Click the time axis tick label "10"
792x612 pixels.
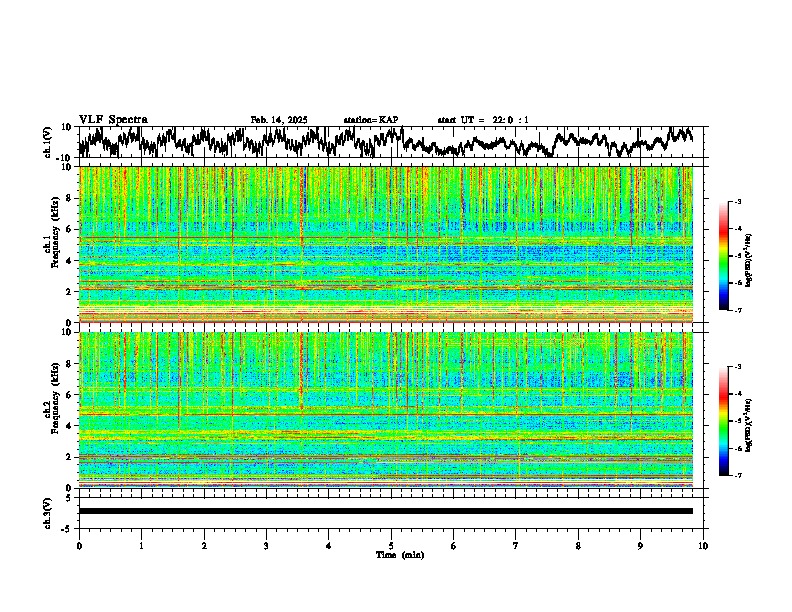703,546
